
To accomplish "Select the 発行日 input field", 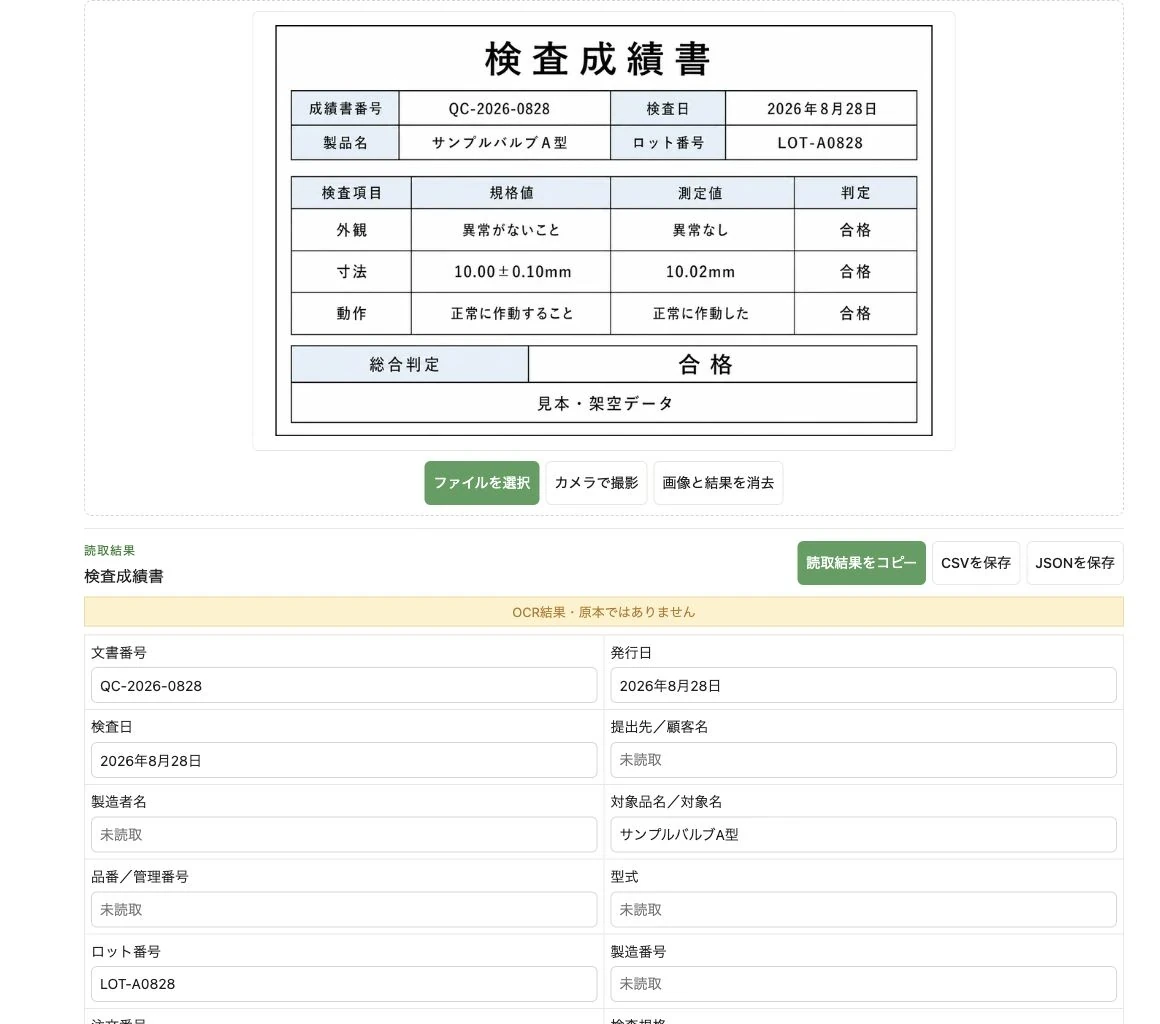I will coord(863,686).
